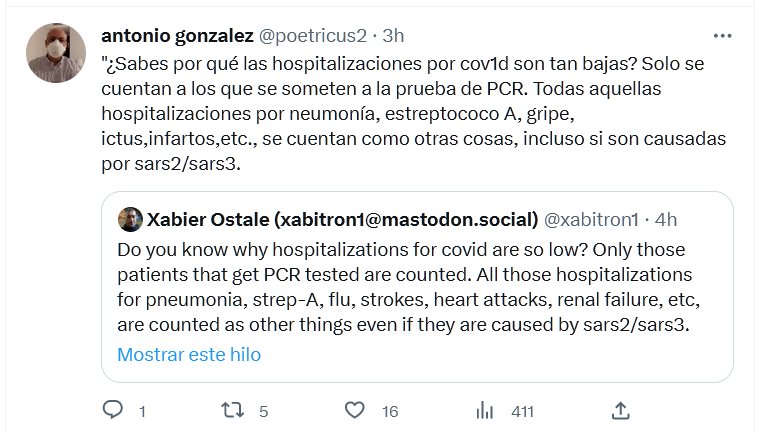Open the 3h timestamp link

tap(392, 35)
